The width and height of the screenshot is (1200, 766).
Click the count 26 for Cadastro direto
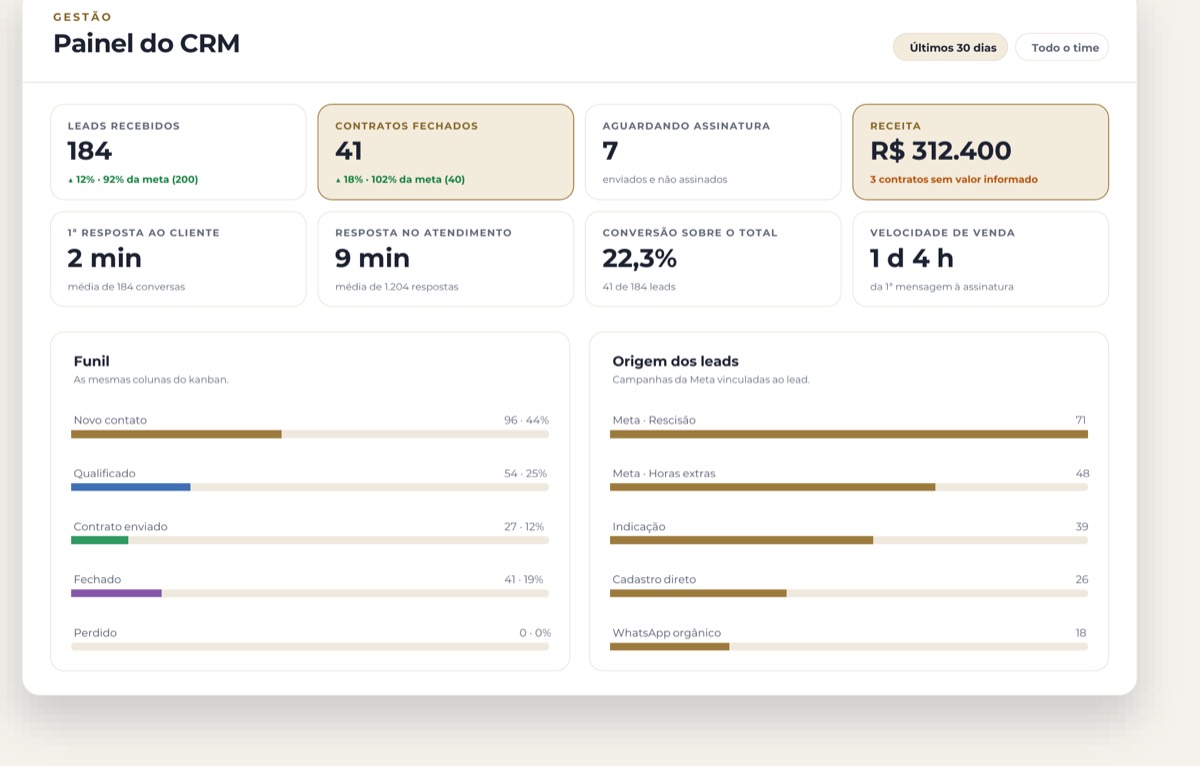(x=1082, y=579)
